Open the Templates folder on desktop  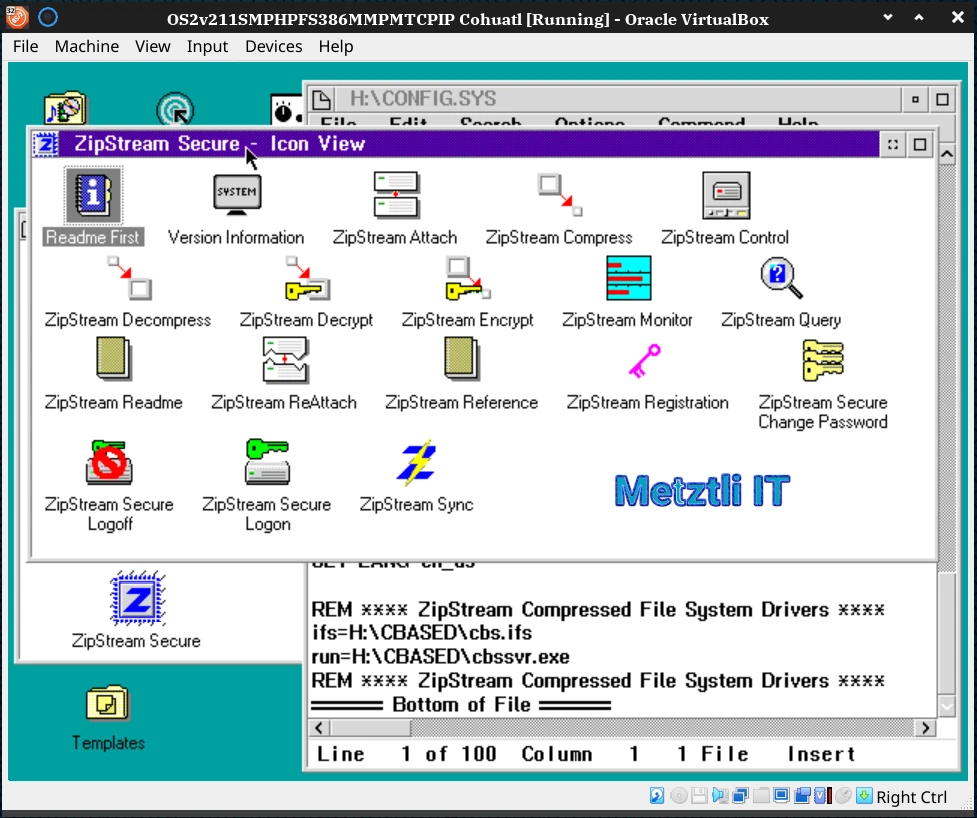coord(108,704)
